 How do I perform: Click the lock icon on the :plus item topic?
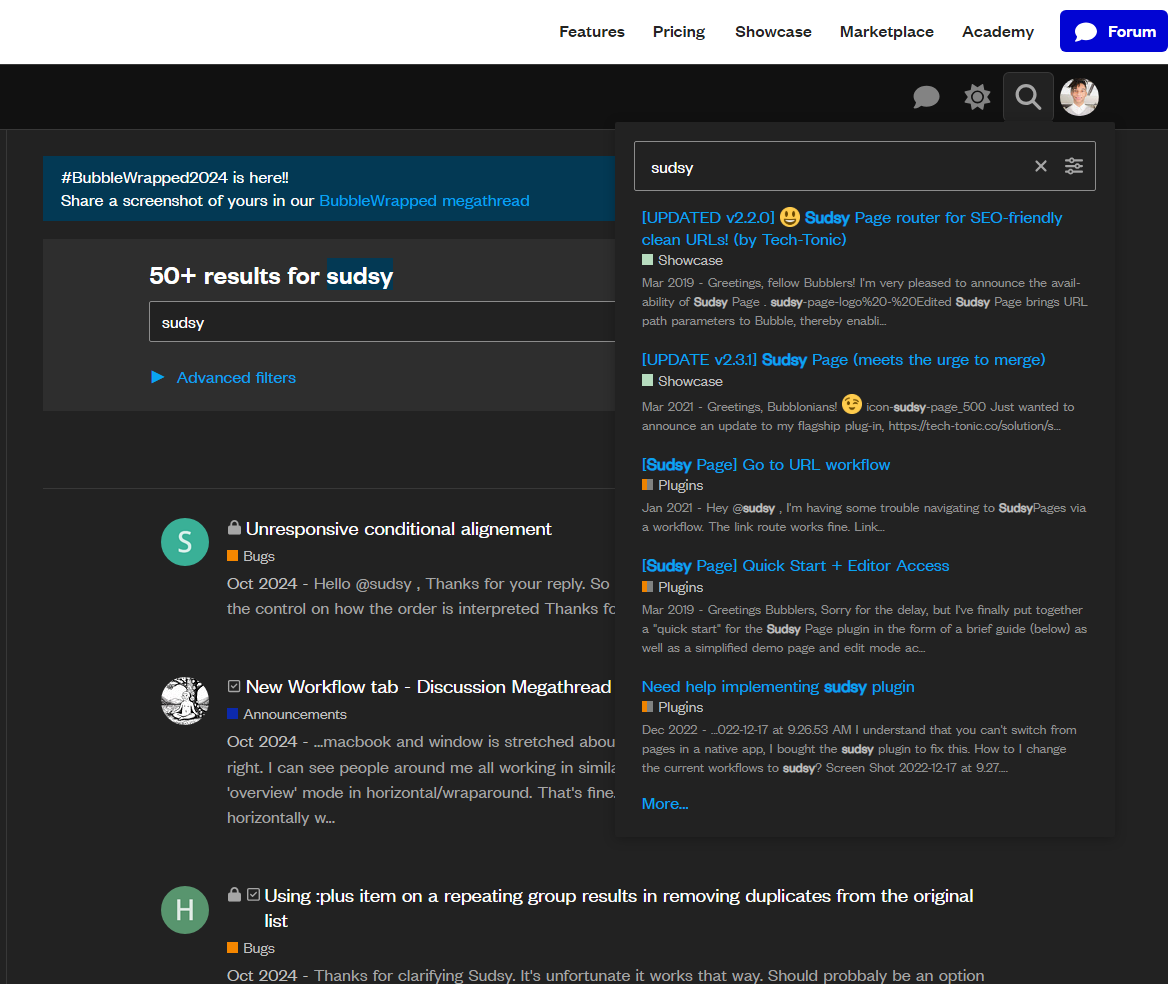point(234,894)
